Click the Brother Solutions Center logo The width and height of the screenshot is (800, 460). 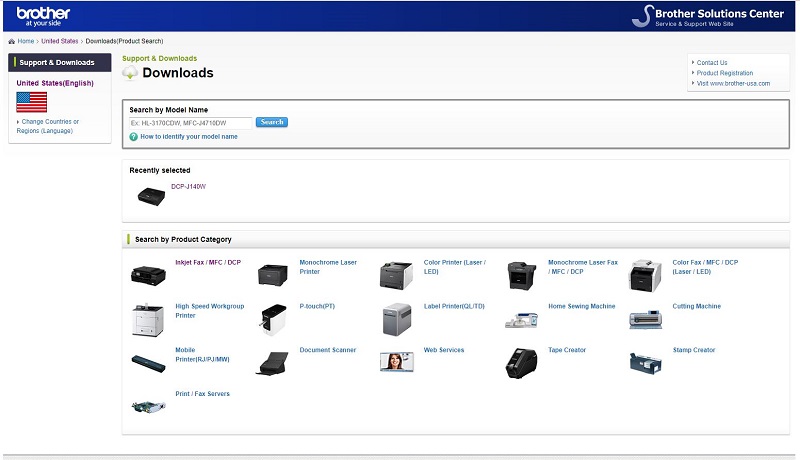click(708, 16)
